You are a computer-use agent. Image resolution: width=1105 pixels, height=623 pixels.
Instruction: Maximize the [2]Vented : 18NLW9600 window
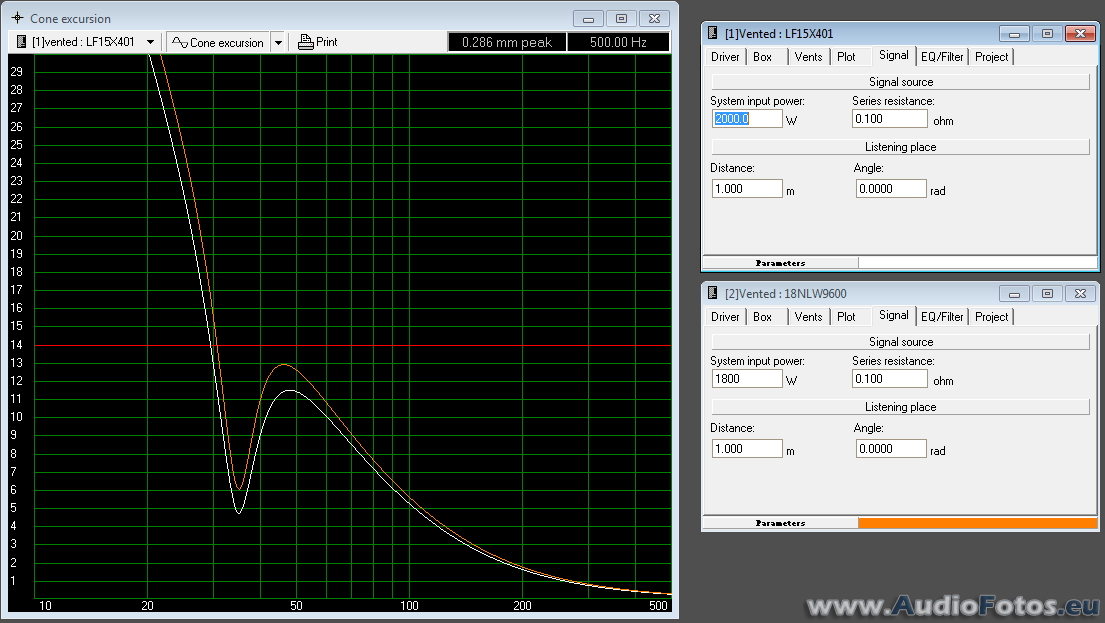(x=1048, y=294)
